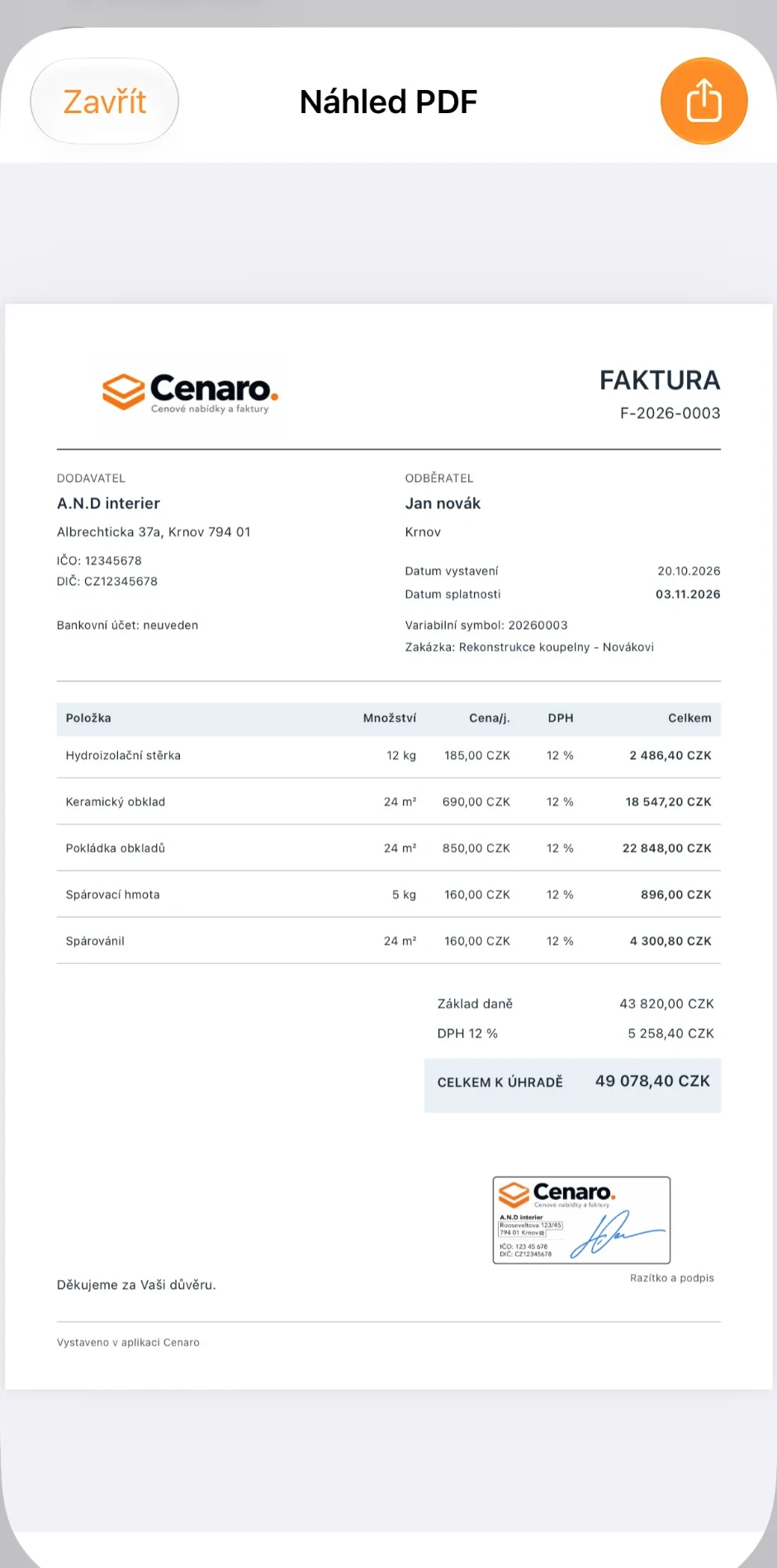Viewport: 777px width, 1568px height.
Task: Click Bankovní účet: neuveden text
Action: pyautogui.click(x=127, y=626)
